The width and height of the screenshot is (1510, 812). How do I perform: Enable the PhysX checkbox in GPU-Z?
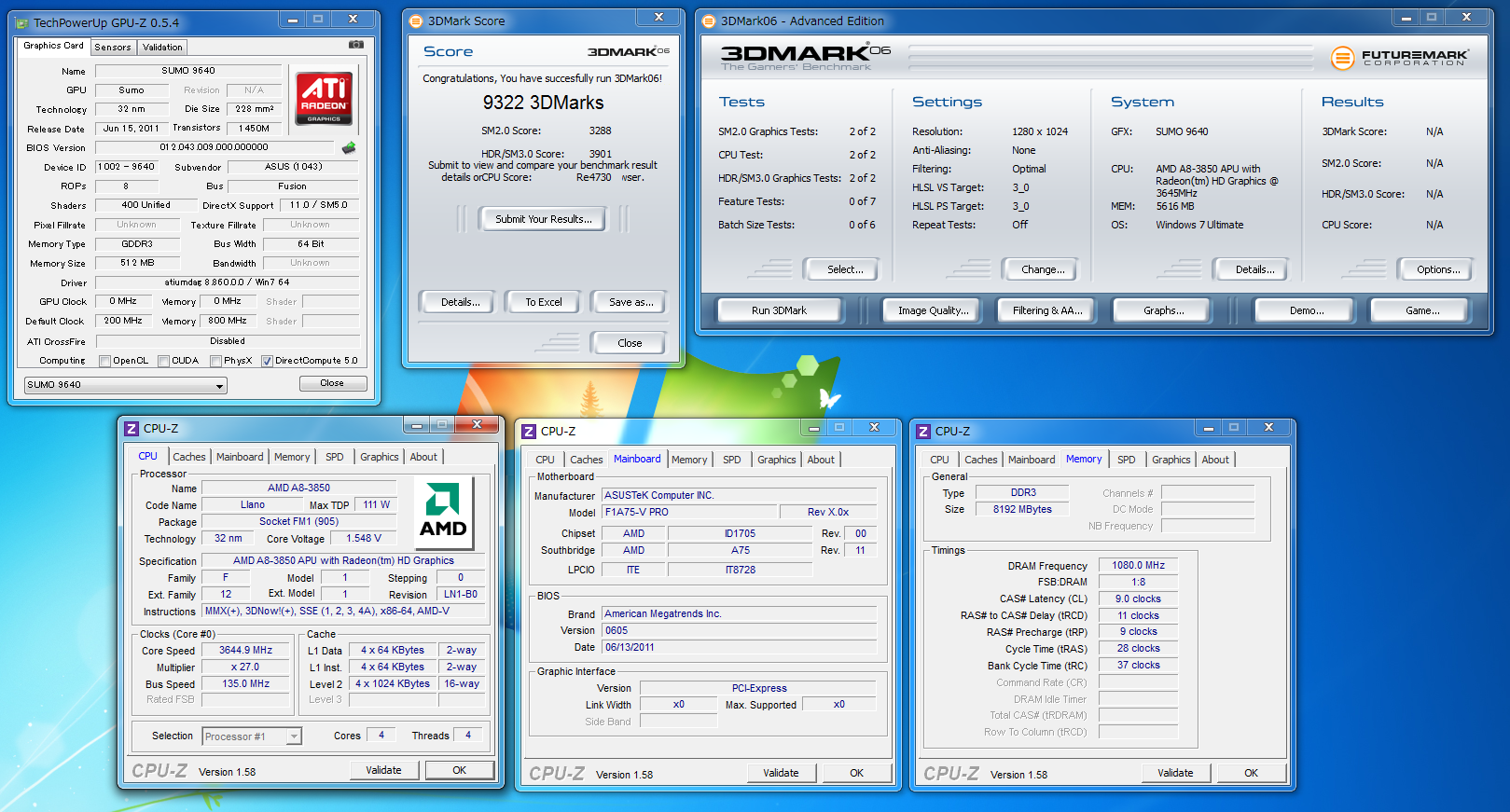(215, 361)
